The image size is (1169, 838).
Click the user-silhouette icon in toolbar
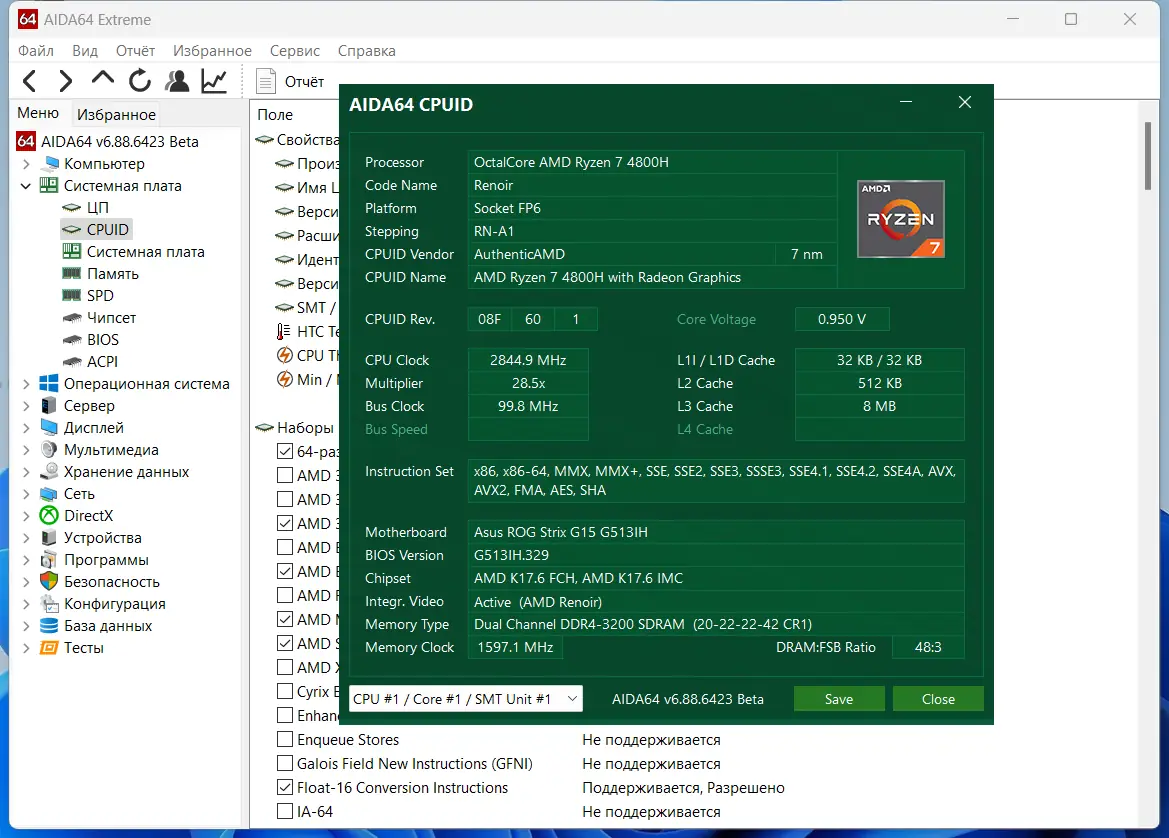[x=177, y=81]
